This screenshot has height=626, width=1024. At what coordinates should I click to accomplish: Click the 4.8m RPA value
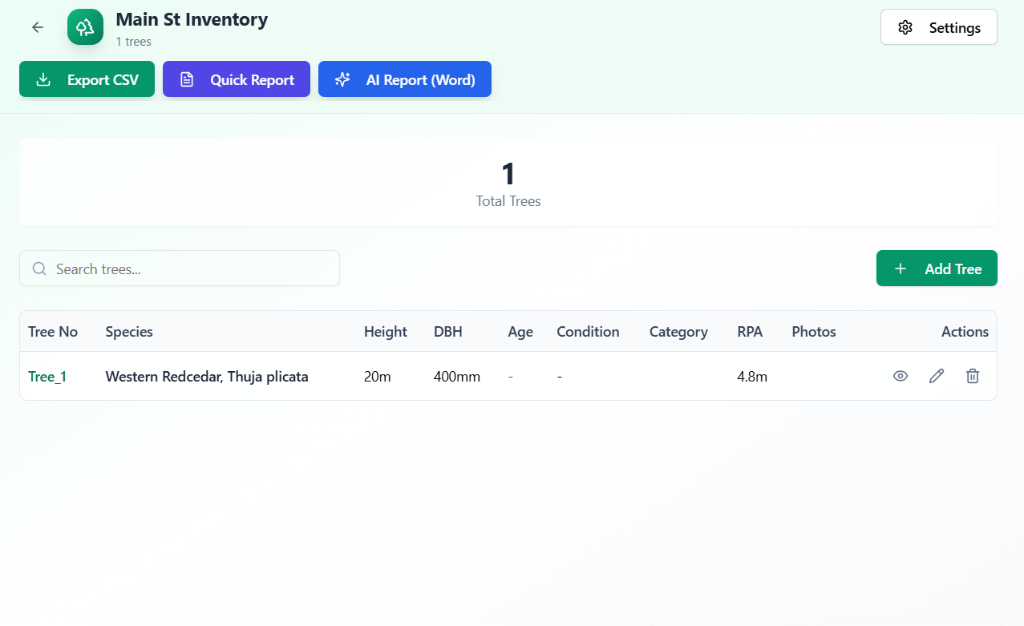(x=752, y=377)
